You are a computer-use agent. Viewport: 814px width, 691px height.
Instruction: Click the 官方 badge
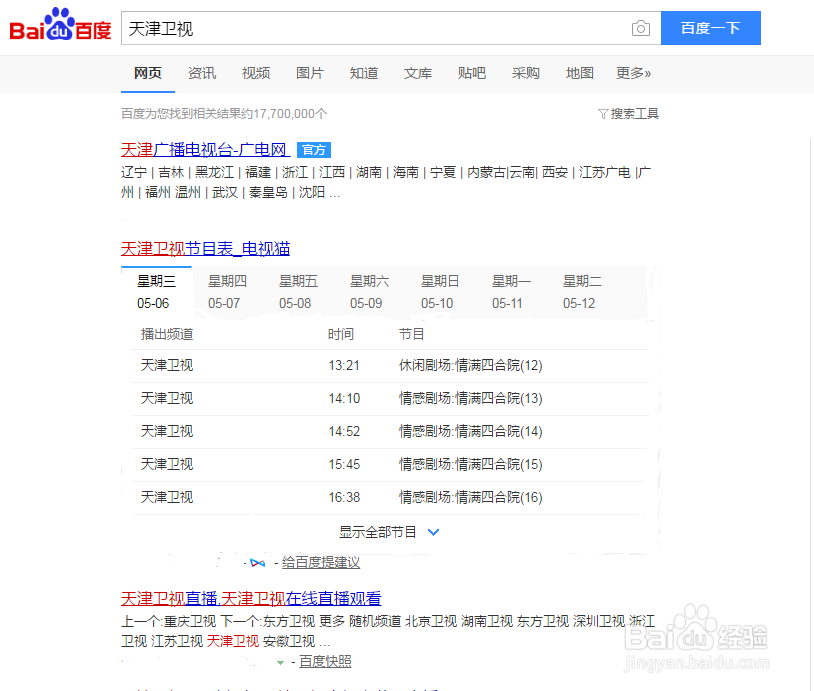point(314,150)
